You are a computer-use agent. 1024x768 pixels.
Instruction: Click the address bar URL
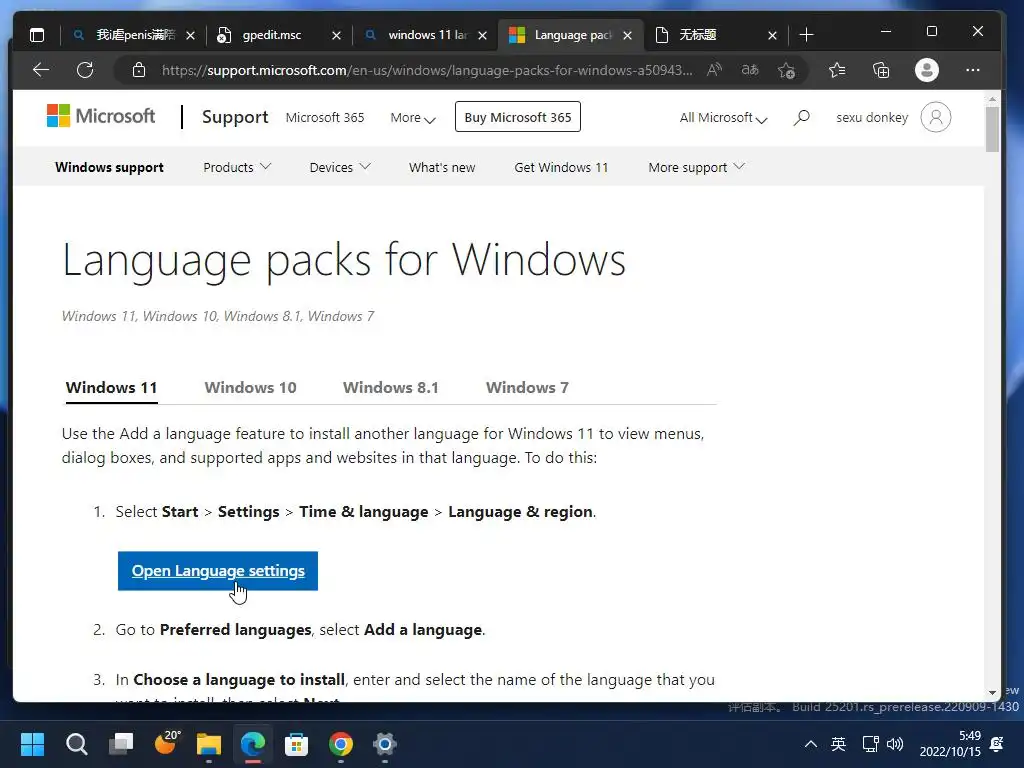(427, 70)
